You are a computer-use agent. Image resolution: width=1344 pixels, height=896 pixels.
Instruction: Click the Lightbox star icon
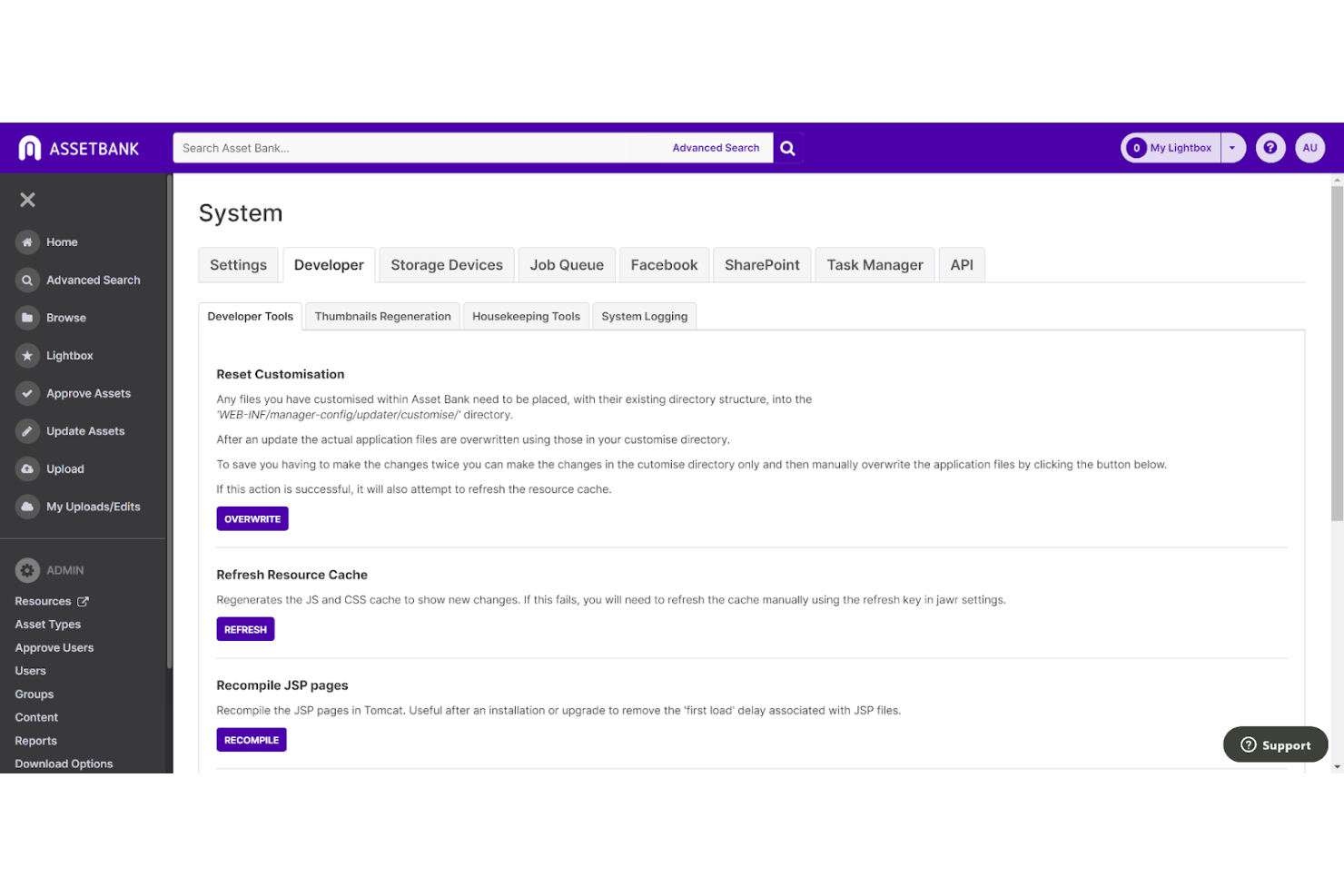coord(27,356)
